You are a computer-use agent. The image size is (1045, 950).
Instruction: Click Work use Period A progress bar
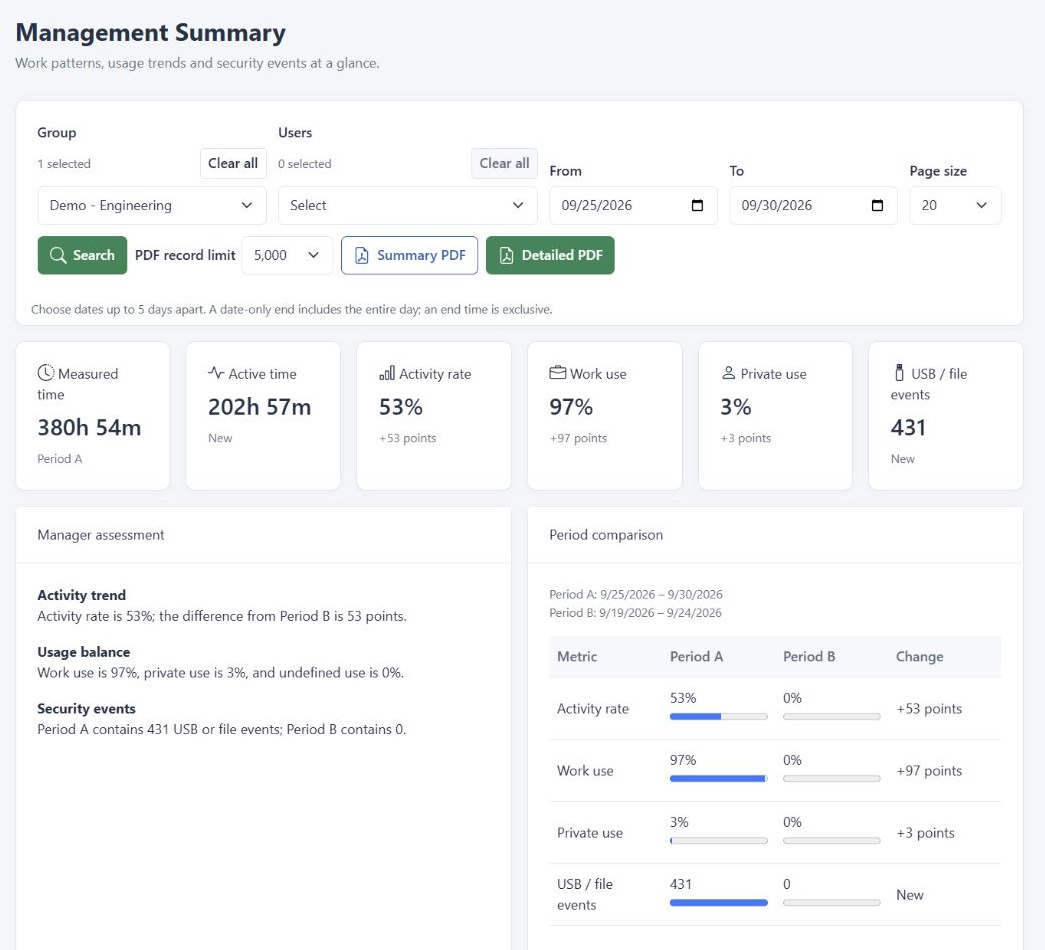pos(718,779)
